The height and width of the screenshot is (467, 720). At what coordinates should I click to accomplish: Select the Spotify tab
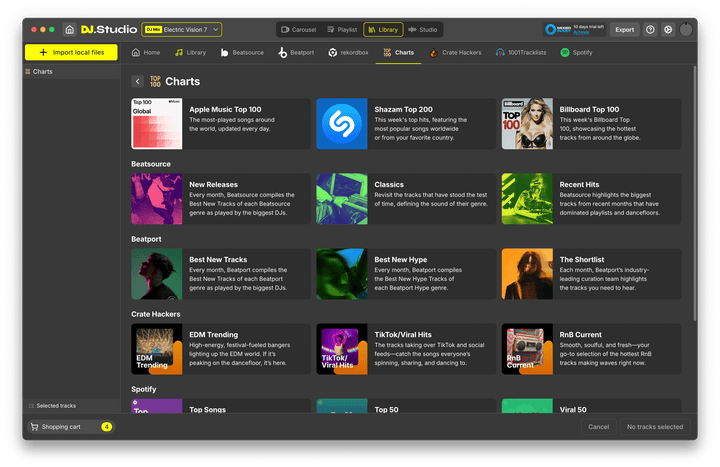(x=577, y=52)
